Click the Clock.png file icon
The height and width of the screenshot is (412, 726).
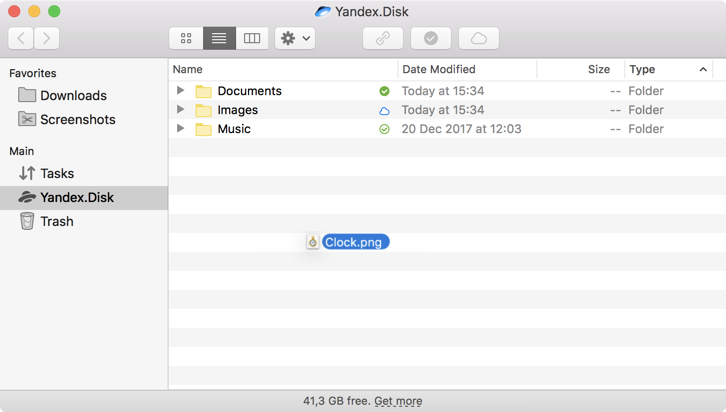[x=313, y=242]
